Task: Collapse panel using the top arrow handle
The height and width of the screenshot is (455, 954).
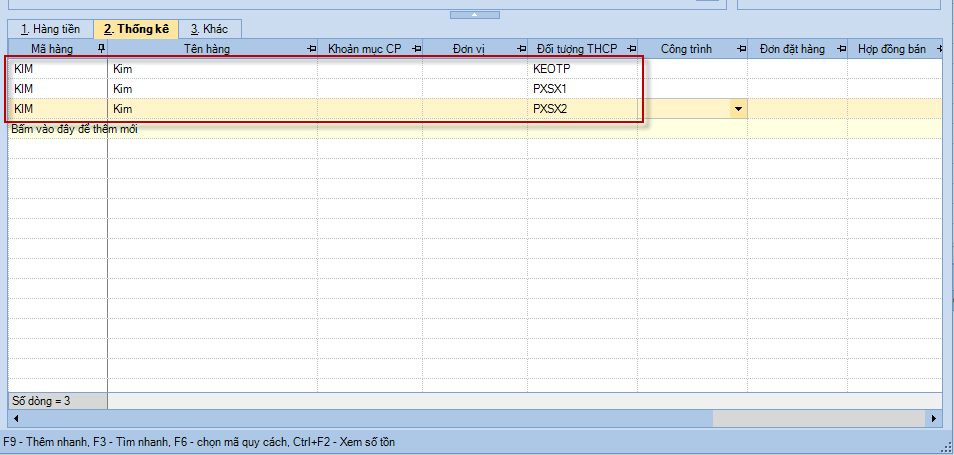Action: tap(475, 15)
